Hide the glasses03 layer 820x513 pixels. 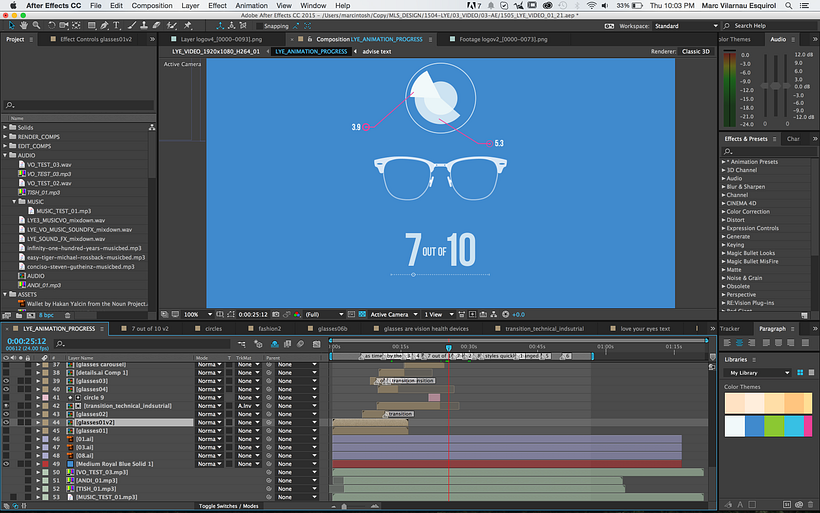tap(6, 381)
